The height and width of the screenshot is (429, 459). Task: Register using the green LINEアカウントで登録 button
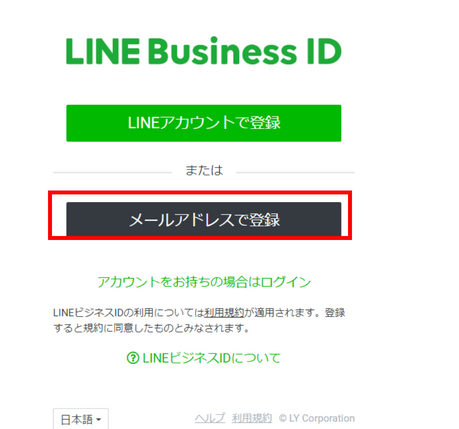204,123
